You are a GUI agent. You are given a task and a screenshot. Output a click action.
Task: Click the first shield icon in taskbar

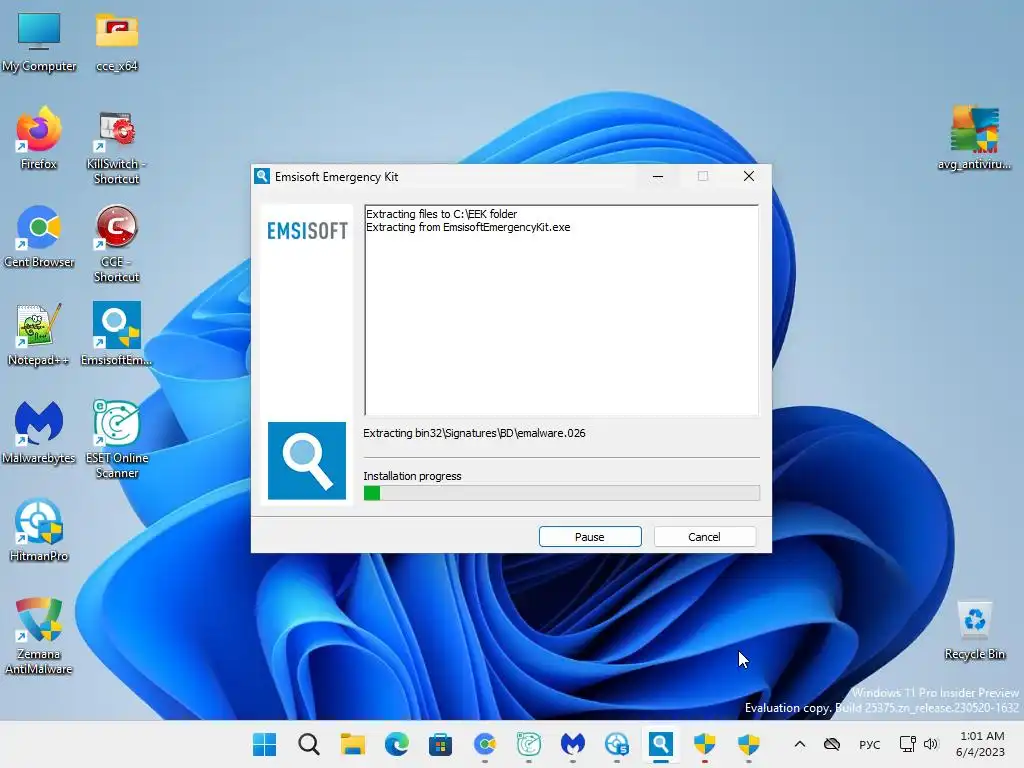pos(705,744)
